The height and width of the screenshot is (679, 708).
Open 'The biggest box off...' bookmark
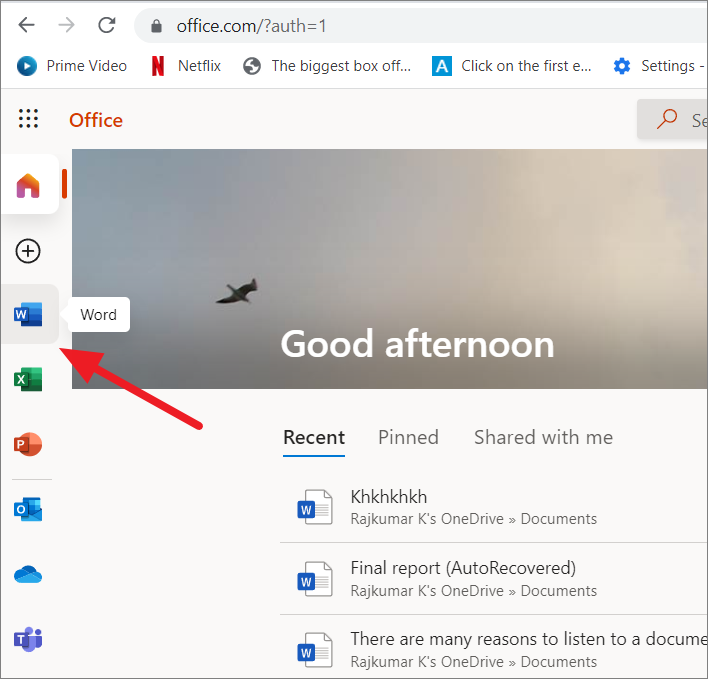point(327,66)
